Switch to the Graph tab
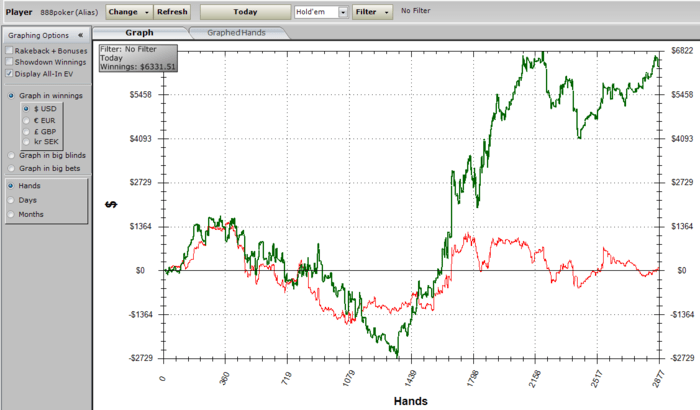This screenshot has width=700, height=410. coord(139,33)
